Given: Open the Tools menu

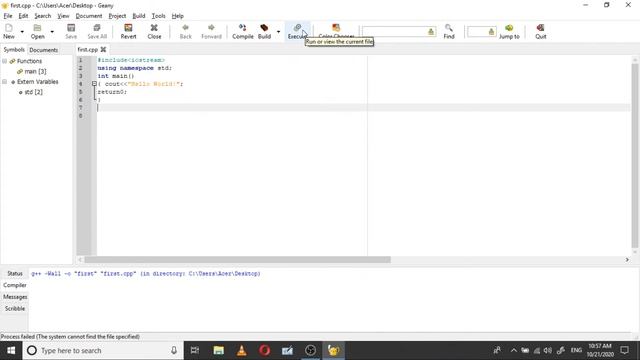Looking at the screenshot, I should pyautogui.click(x=158, y=16).
